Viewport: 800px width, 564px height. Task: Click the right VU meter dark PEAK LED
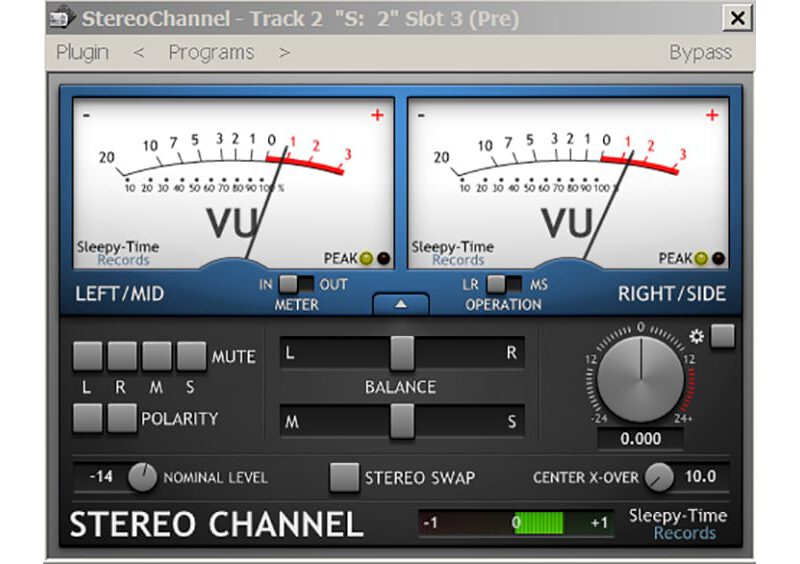click(x=718, y=258)
